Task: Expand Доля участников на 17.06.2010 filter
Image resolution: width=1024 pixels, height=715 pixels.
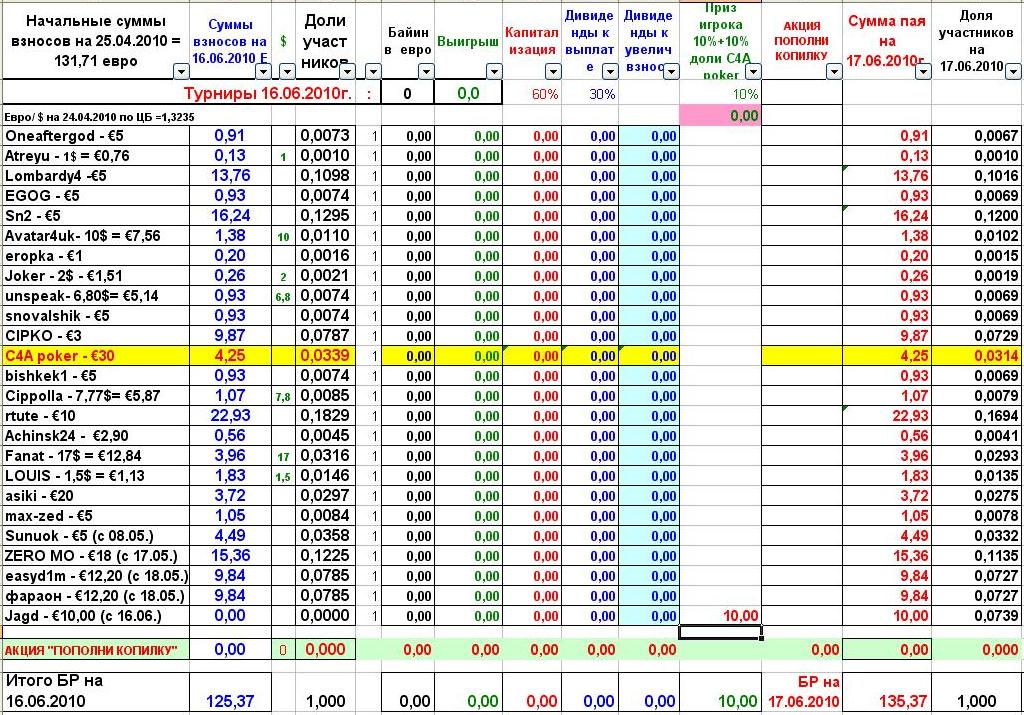Action: pos(1013,71)
